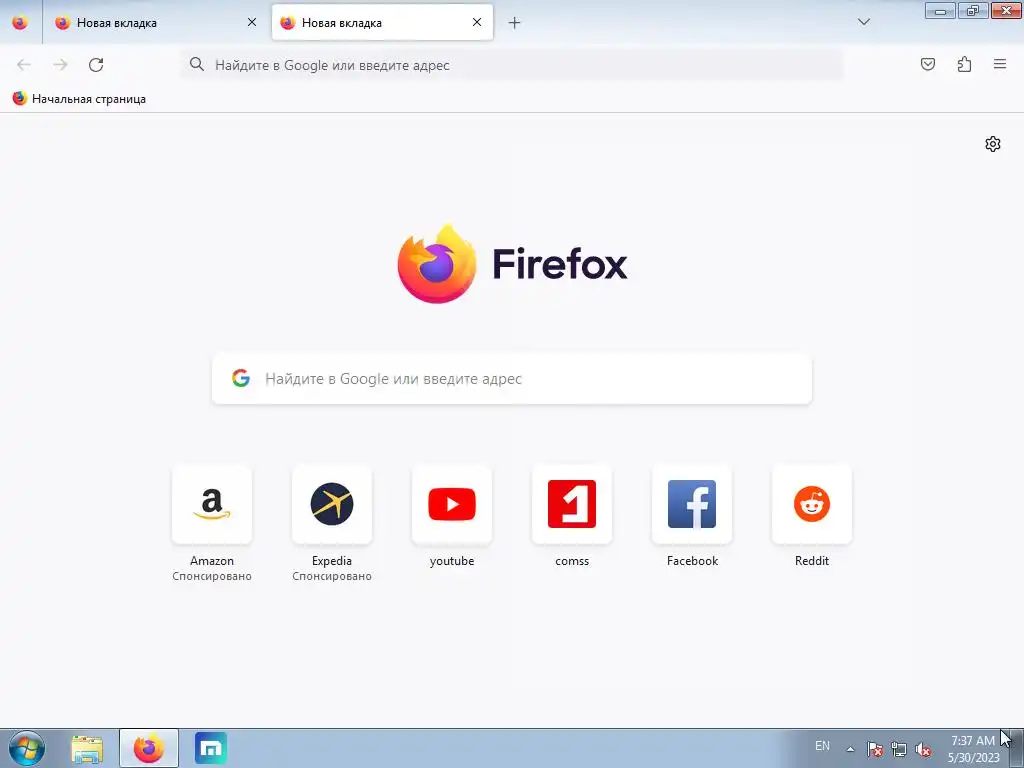
Task: Expand the list all tabs chevron
Action: pyautogui.click(x=863, y=22)
